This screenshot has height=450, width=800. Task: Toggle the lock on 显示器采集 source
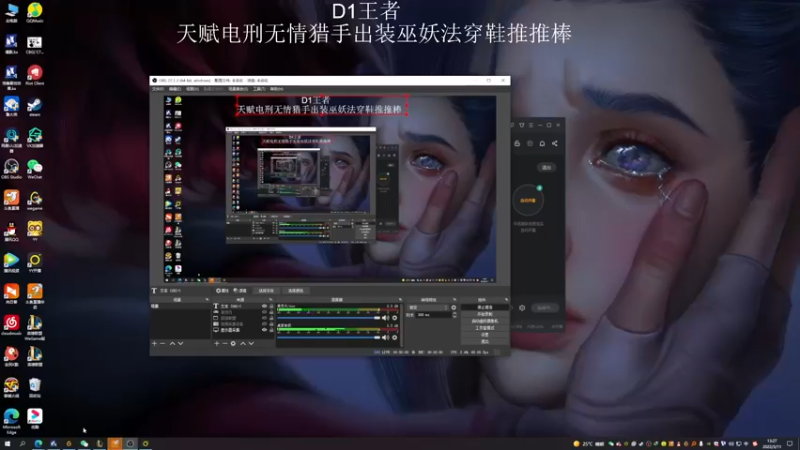[x=271, y=330]
